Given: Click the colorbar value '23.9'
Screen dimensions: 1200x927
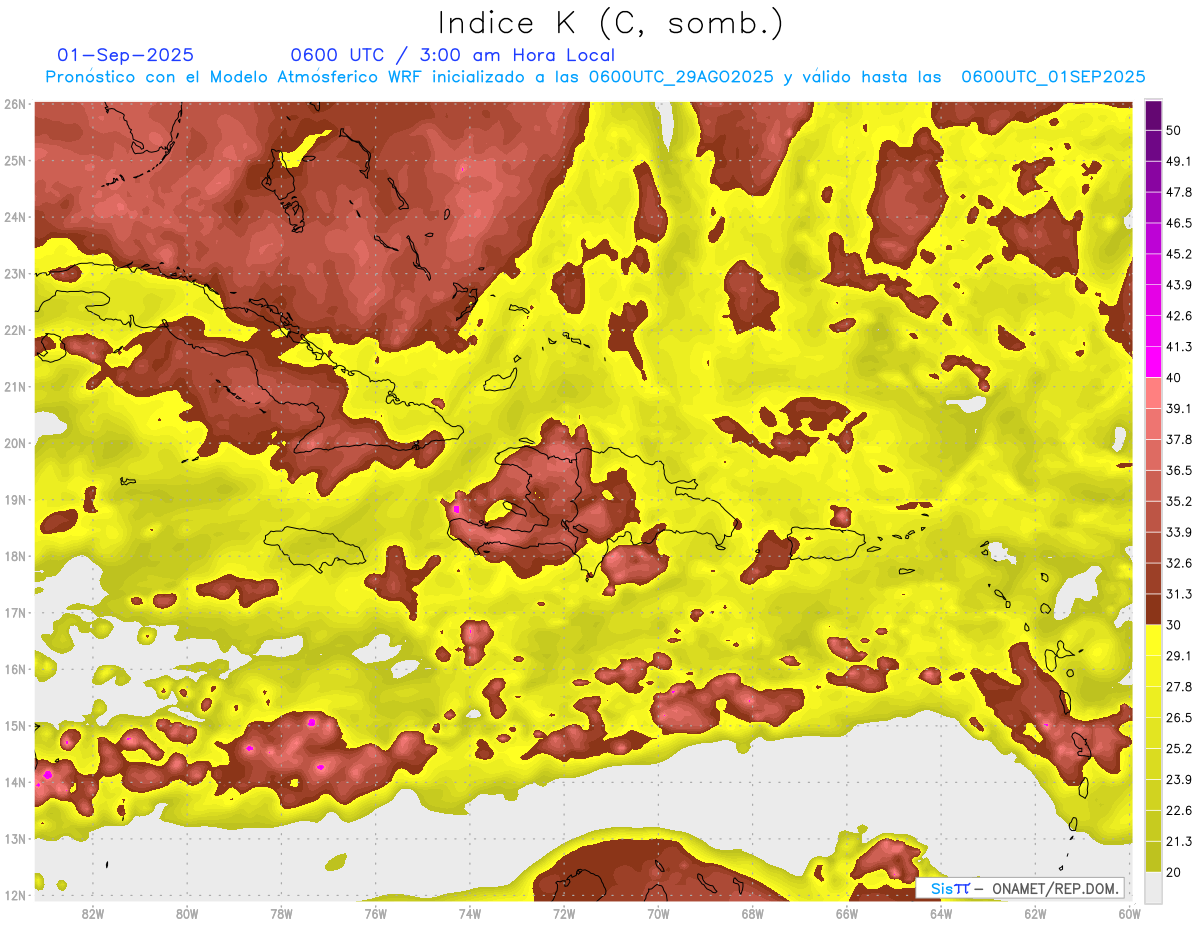Looking at the screenshot, I should click(x=1178, y=780).
